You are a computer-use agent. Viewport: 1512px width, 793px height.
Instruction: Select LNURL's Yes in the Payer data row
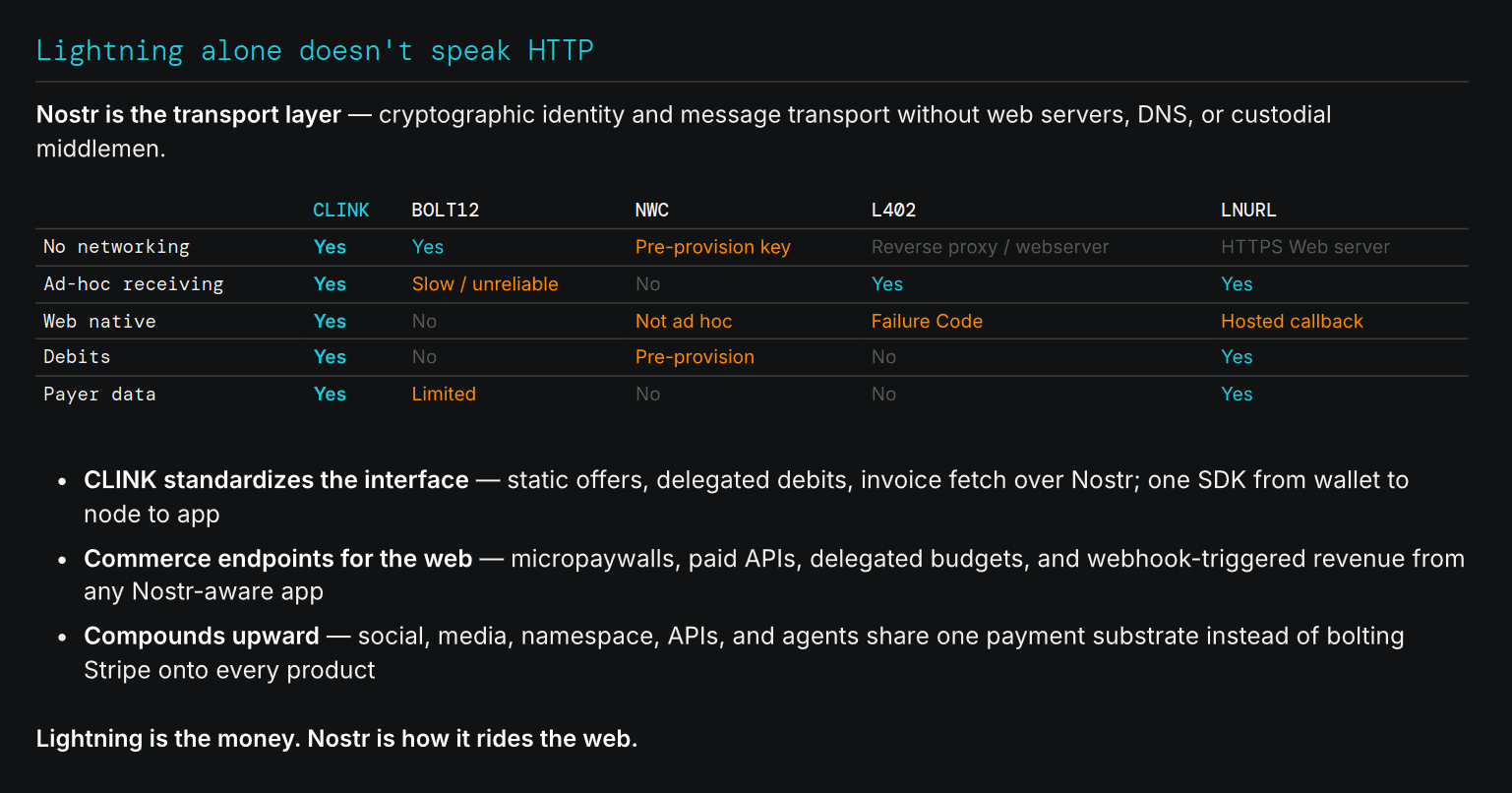(1237, 395)
